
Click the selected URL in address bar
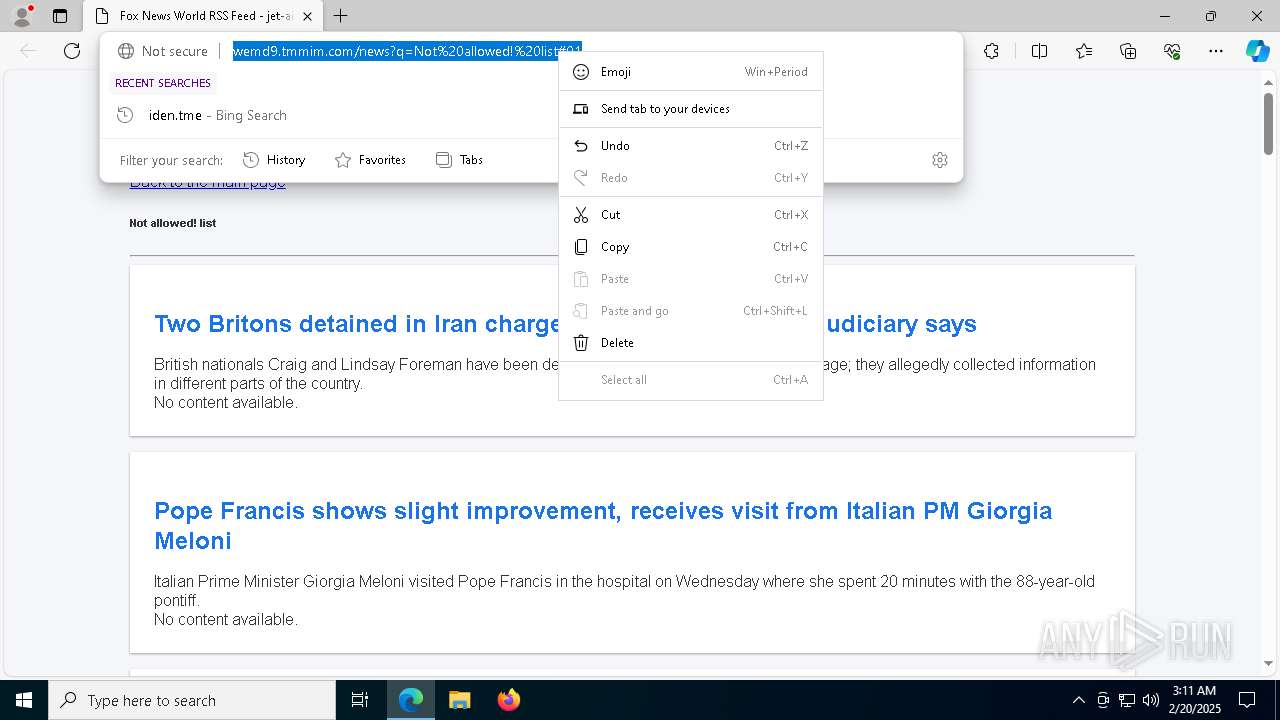pos(407,51)
